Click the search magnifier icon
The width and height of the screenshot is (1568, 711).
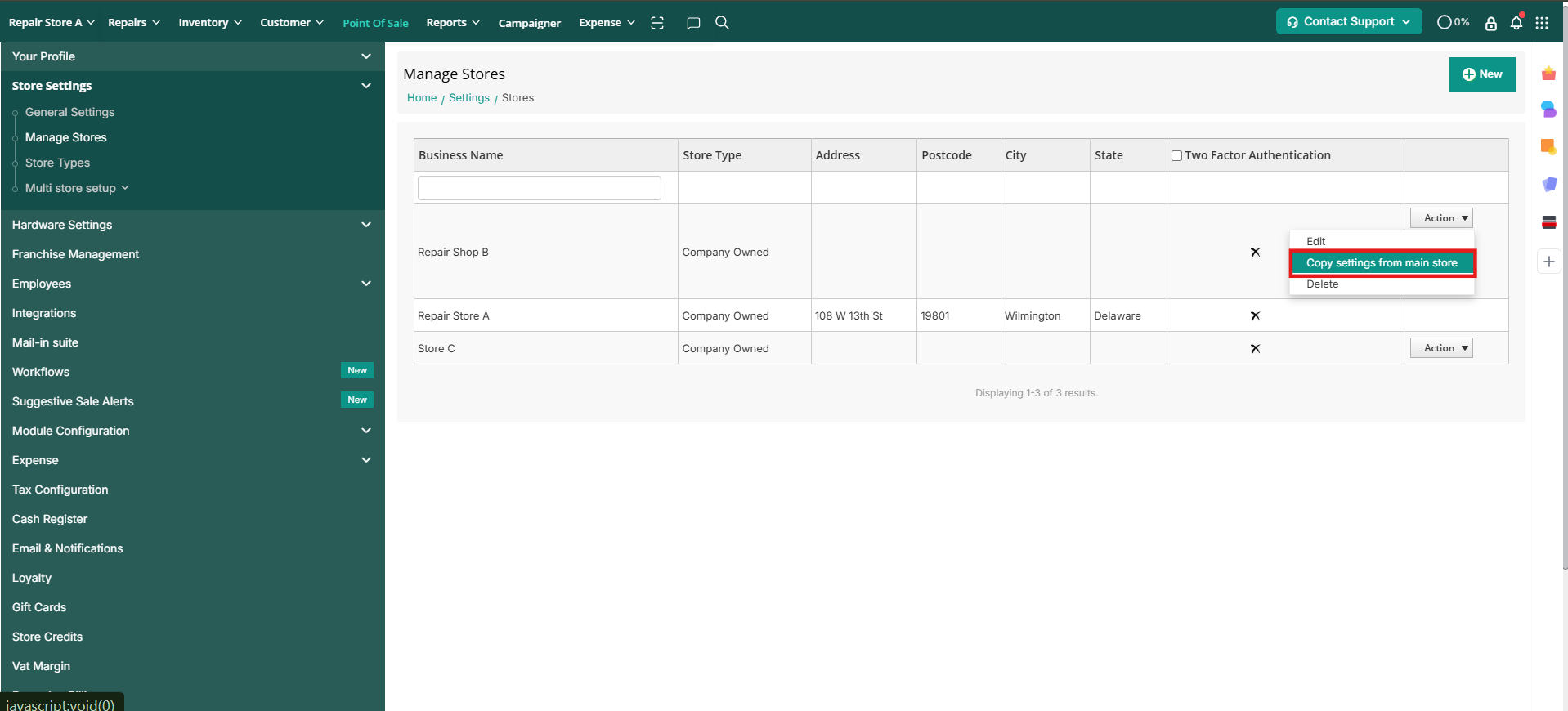[722, 22]
